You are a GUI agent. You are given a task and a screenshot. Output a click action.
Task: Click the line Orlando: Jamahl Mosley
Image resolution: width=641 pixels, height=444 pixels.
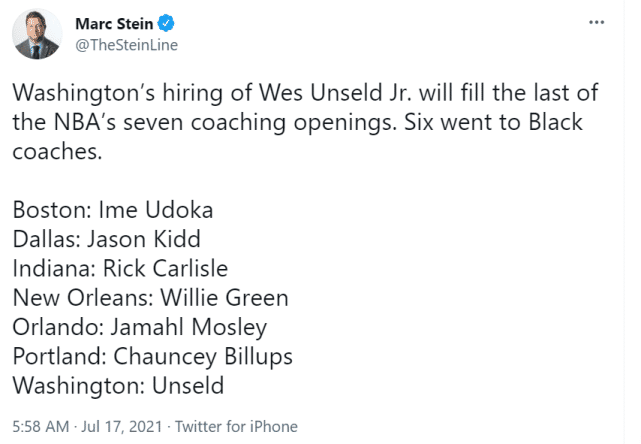[x=140, y=327]
